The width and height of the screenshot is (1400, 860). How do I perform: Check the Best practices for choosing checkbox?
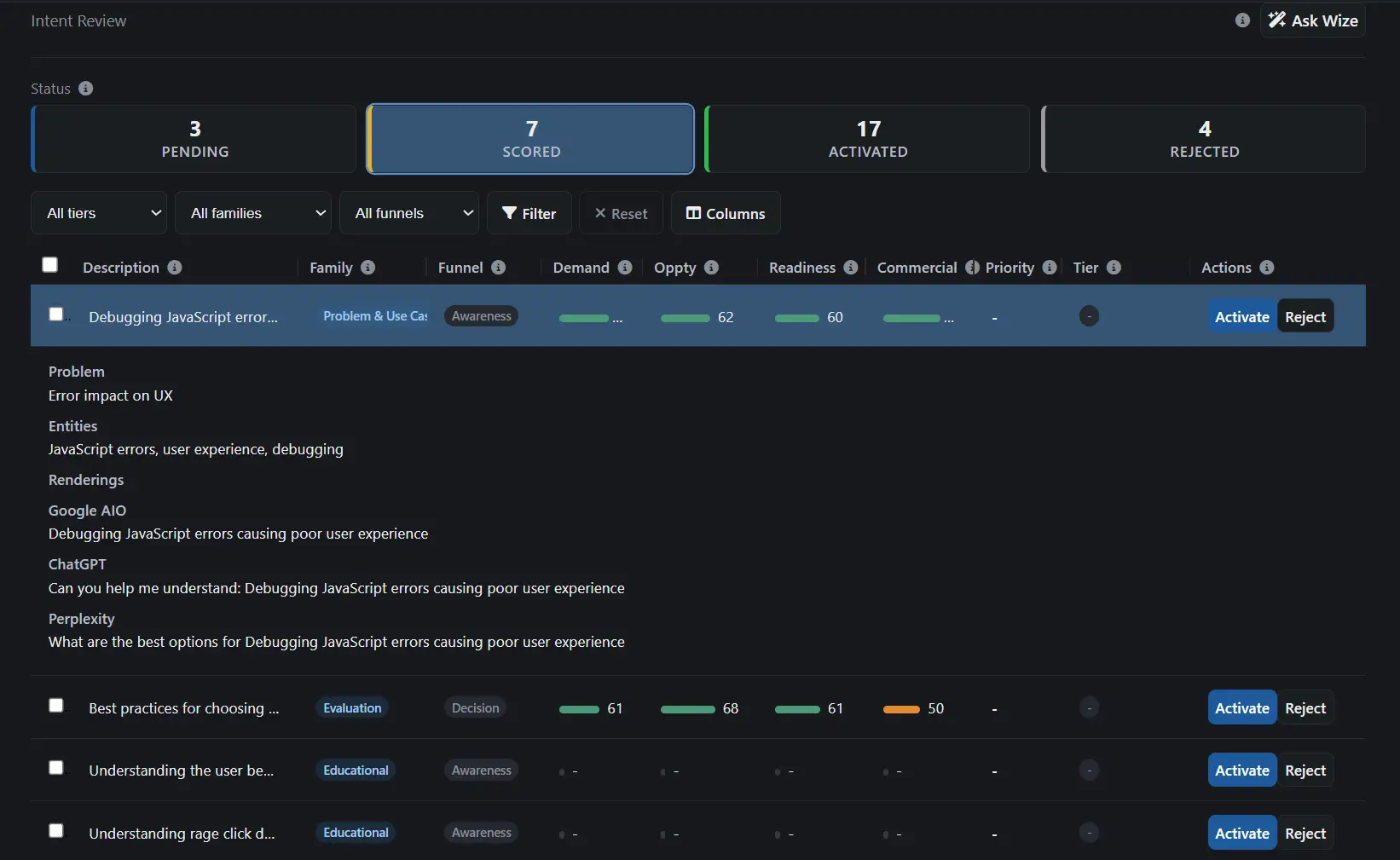pos(56,706)
